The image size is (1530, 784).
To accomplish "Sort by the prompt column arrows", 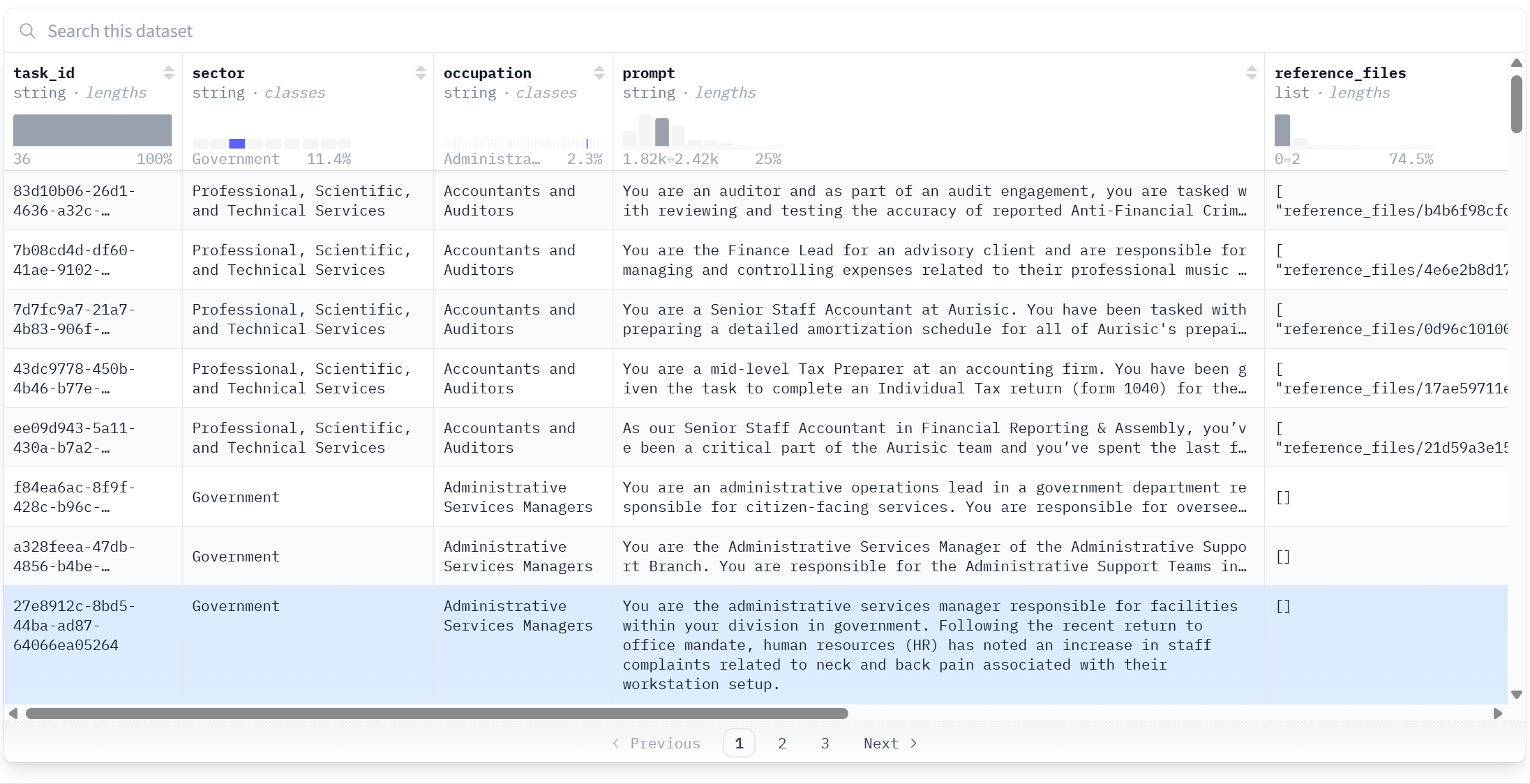I will click(x=1251, y=73).
